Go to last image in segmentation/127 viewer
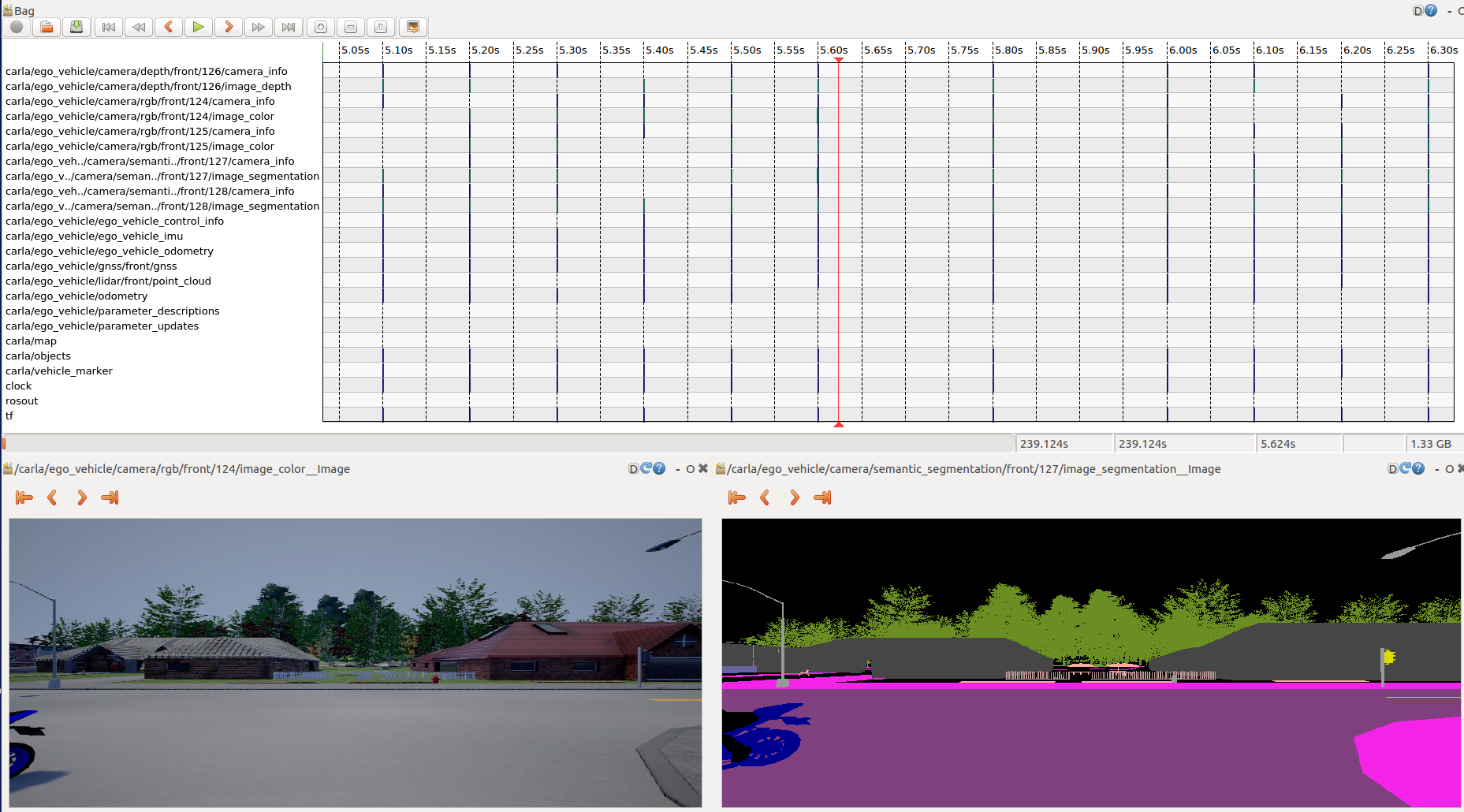Screen dimensions: 1464x812 822,497
